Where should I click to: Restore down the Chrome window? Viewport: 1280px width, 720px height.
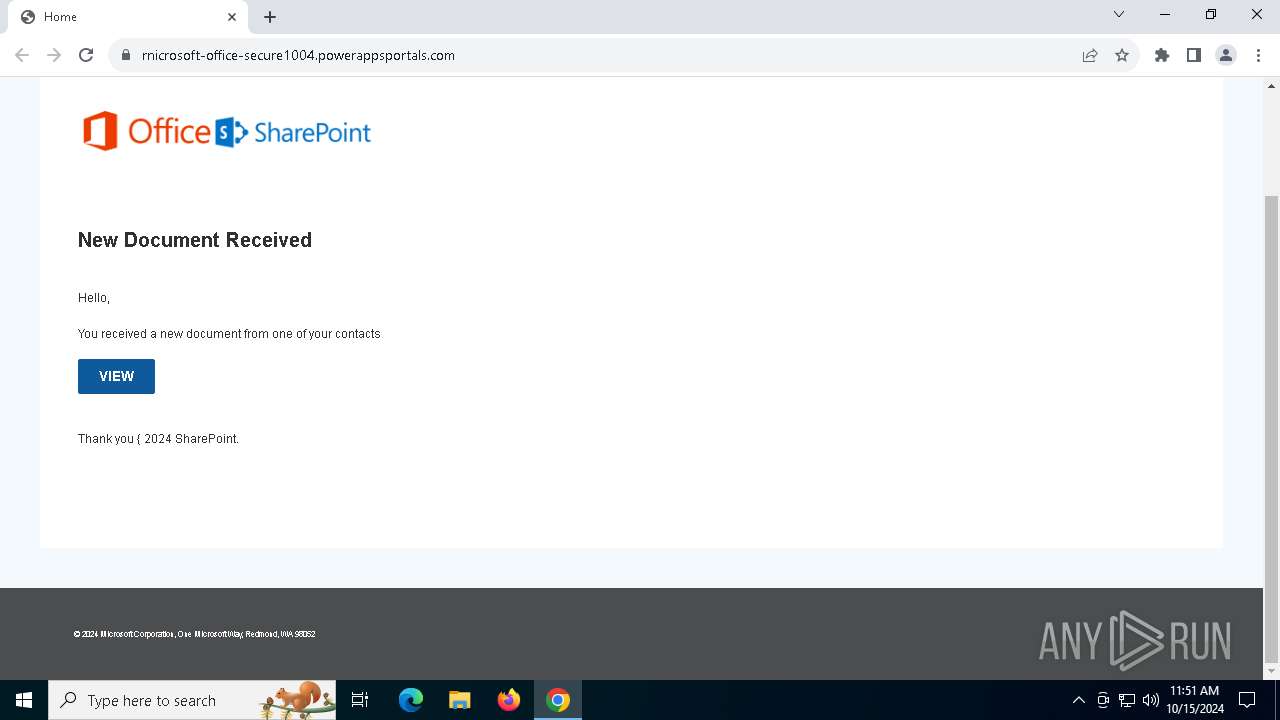click(x=1211, y=15)
